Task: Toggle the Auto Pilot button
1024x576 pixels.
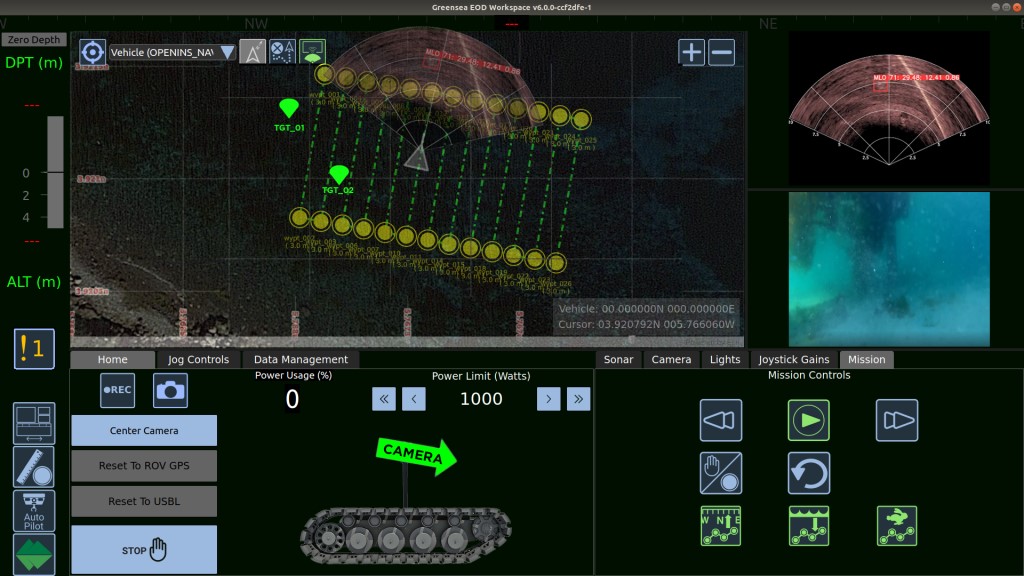Action: 34,511
